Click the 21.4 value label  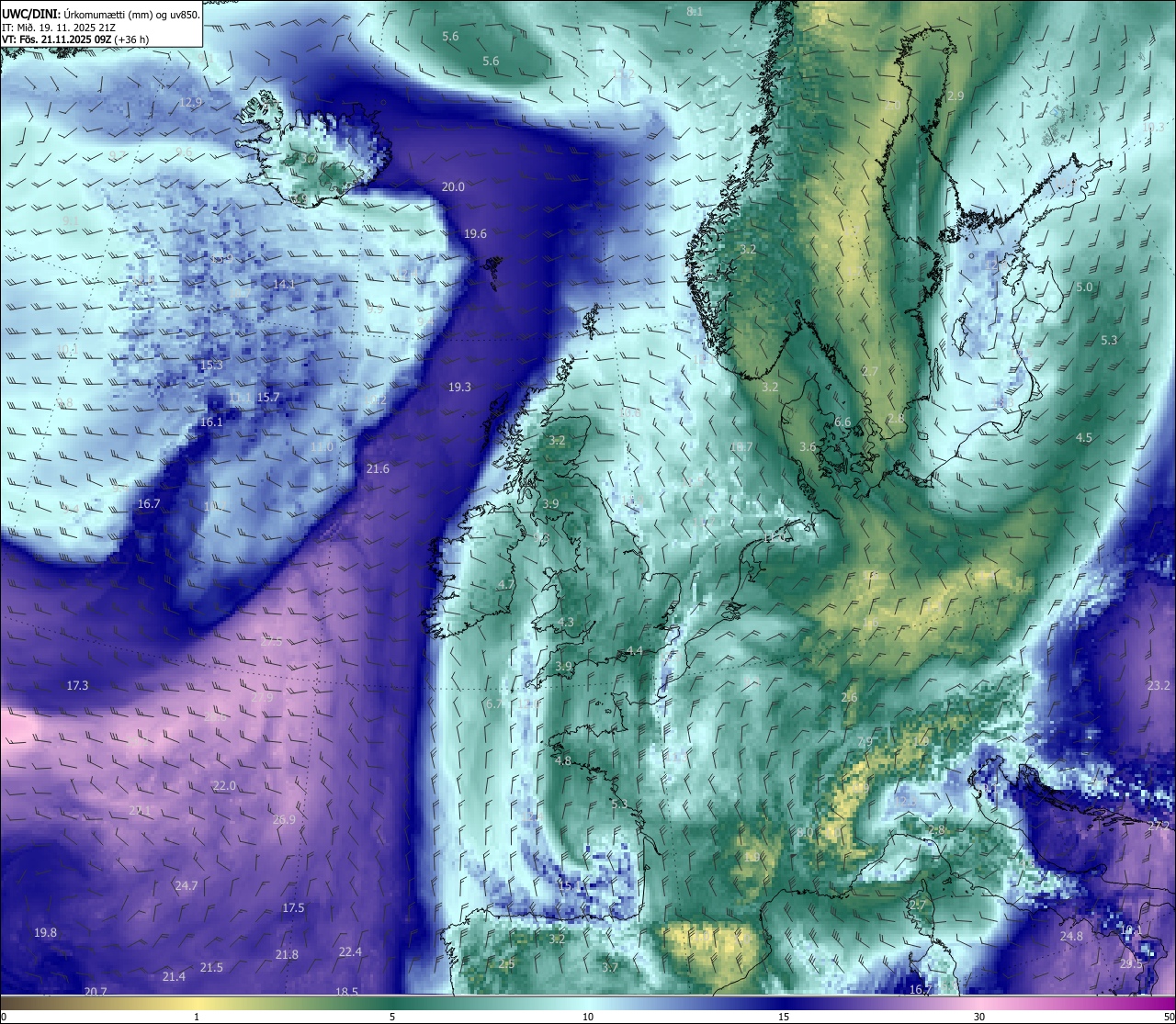click(174, 976)
